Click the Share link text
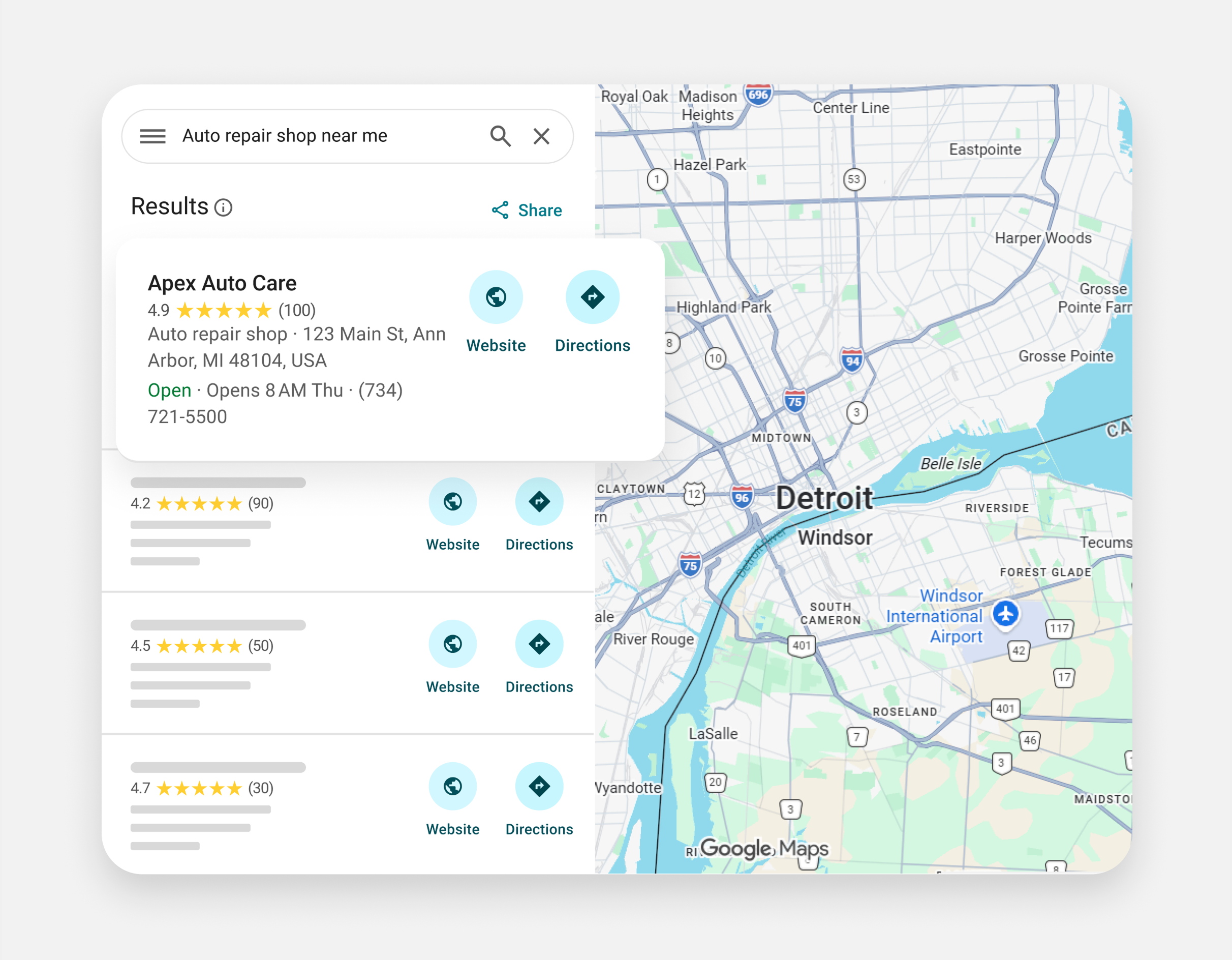 coord(540,210)
